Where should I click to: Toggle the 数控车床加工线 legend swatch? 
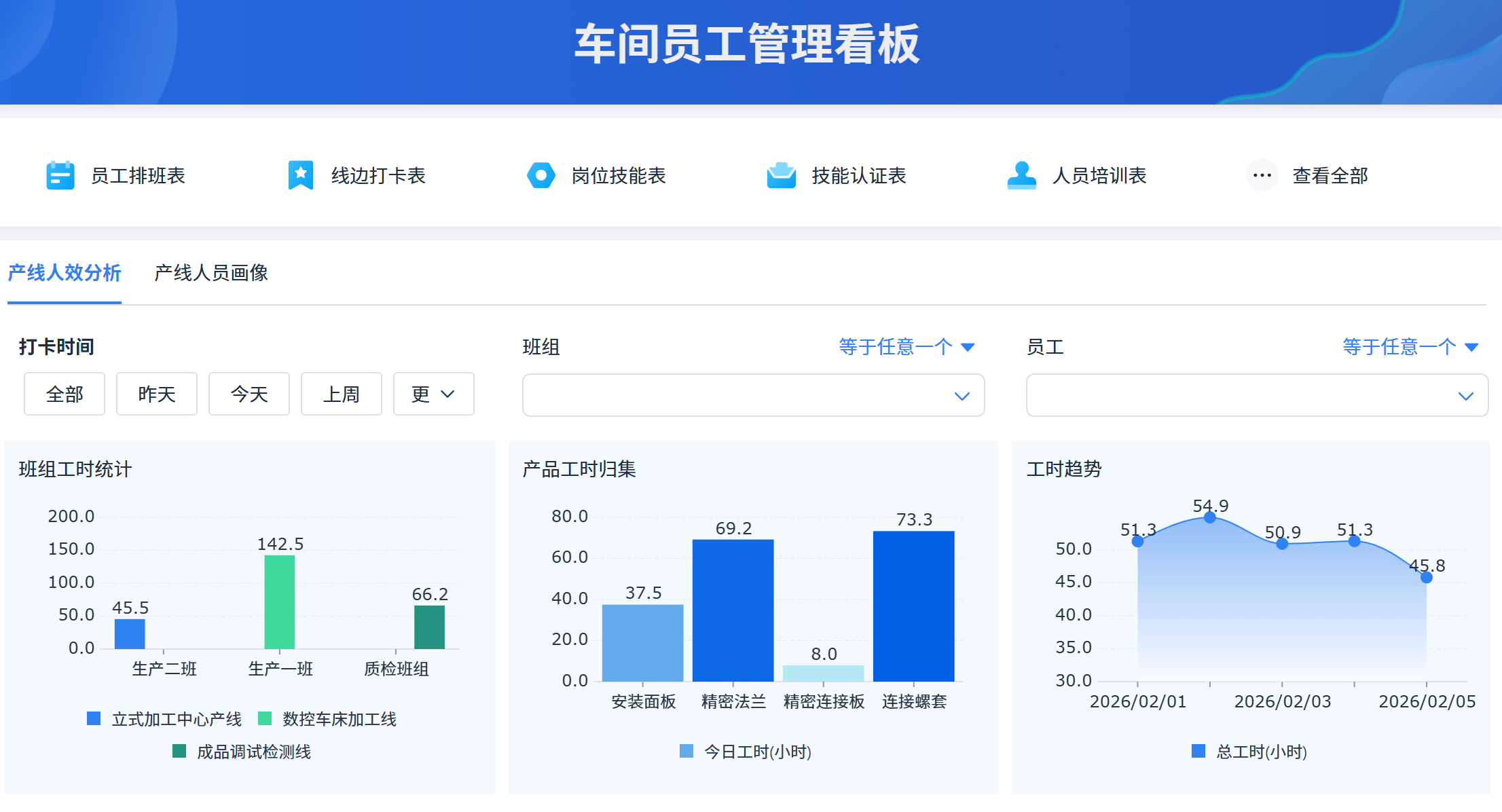click(265, 718)
